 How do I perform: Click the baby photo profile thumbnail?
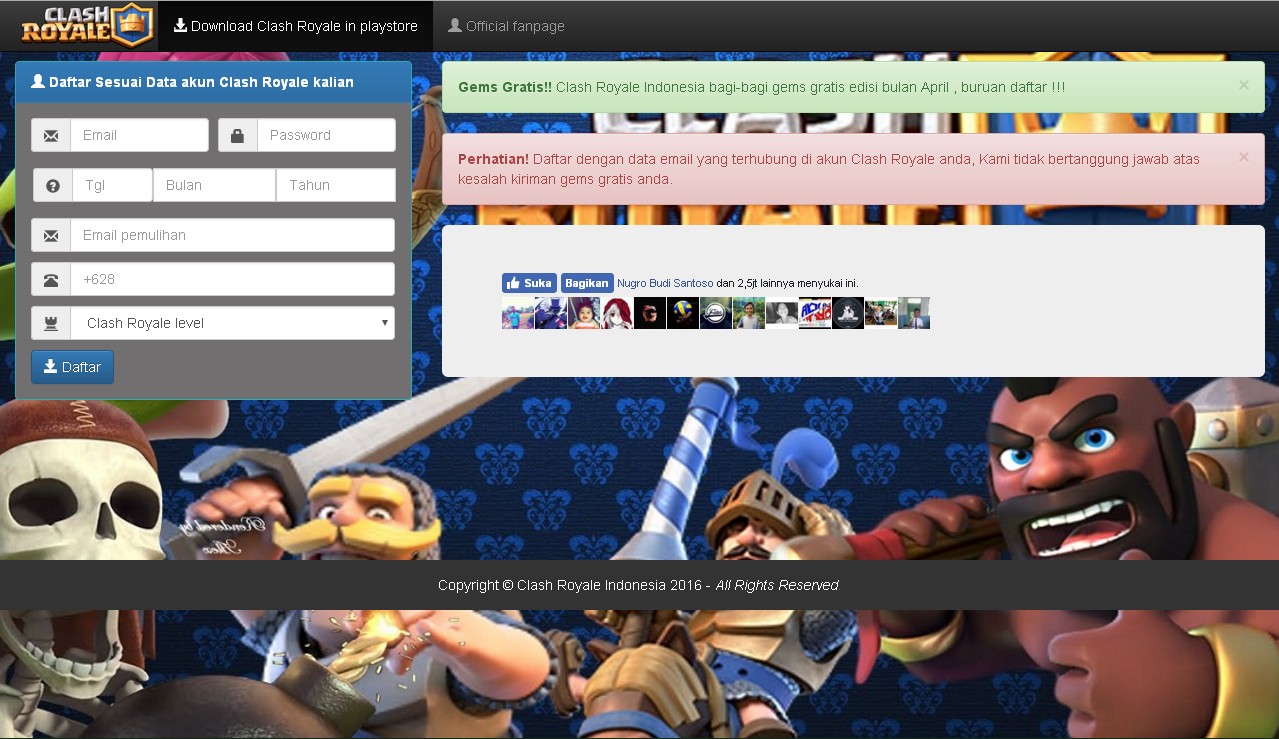tap(584, 313)
